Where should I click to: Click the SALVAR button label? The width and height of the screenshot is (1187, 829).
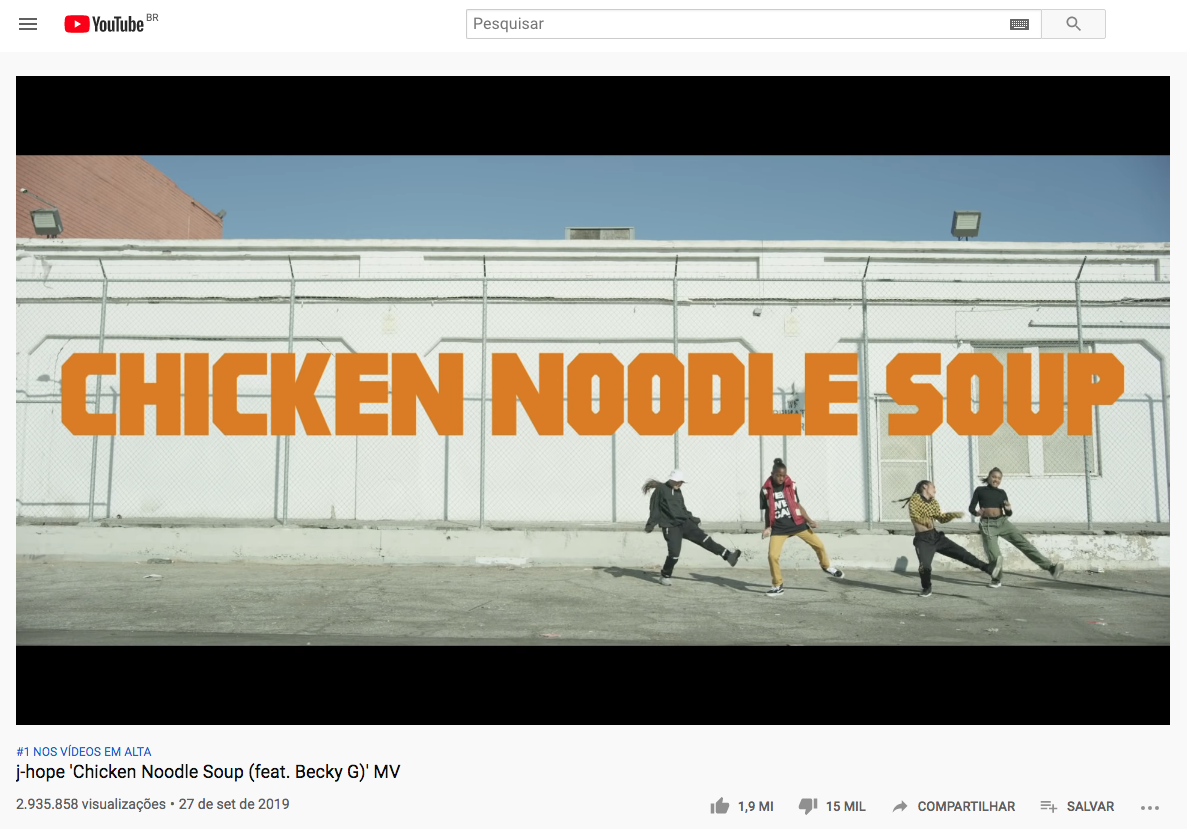[x=1090, y=806]
